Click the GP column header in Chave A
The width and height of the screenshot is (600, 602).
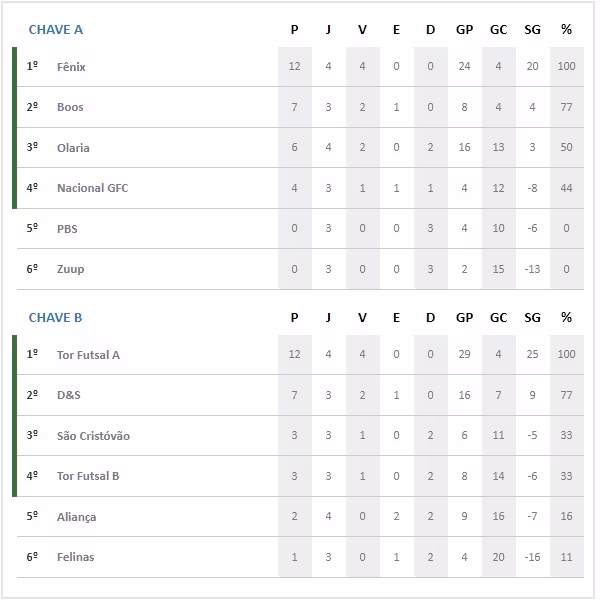tap(464, 29)
